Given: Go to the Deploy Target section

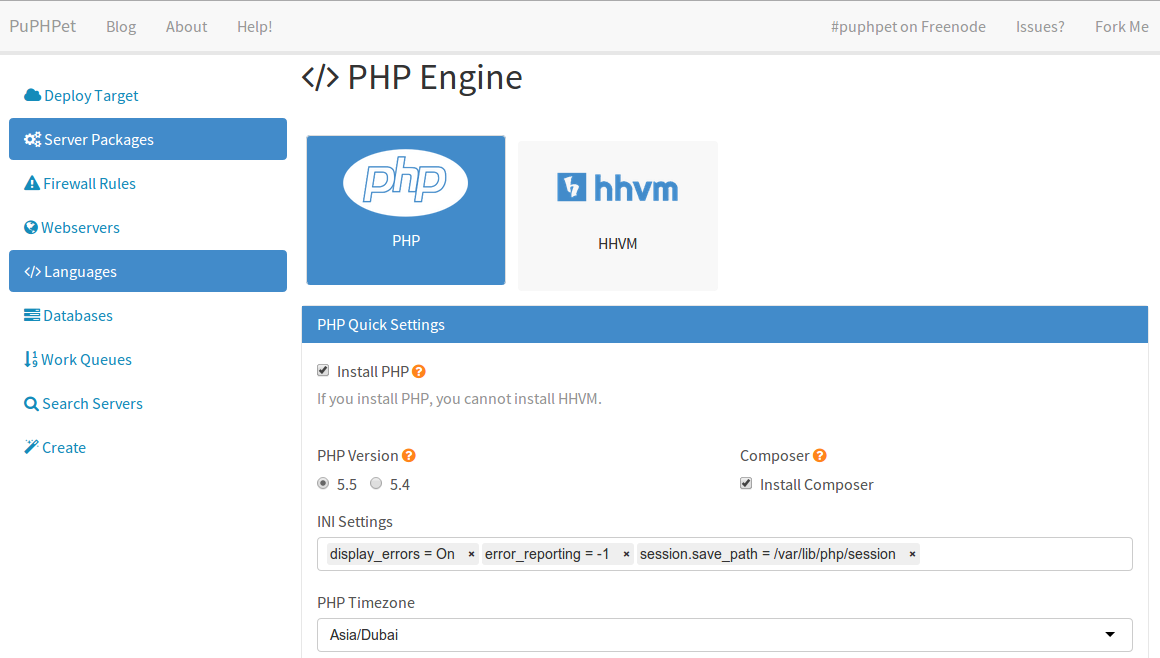Looking at the screenshot, I should point(148,95).
